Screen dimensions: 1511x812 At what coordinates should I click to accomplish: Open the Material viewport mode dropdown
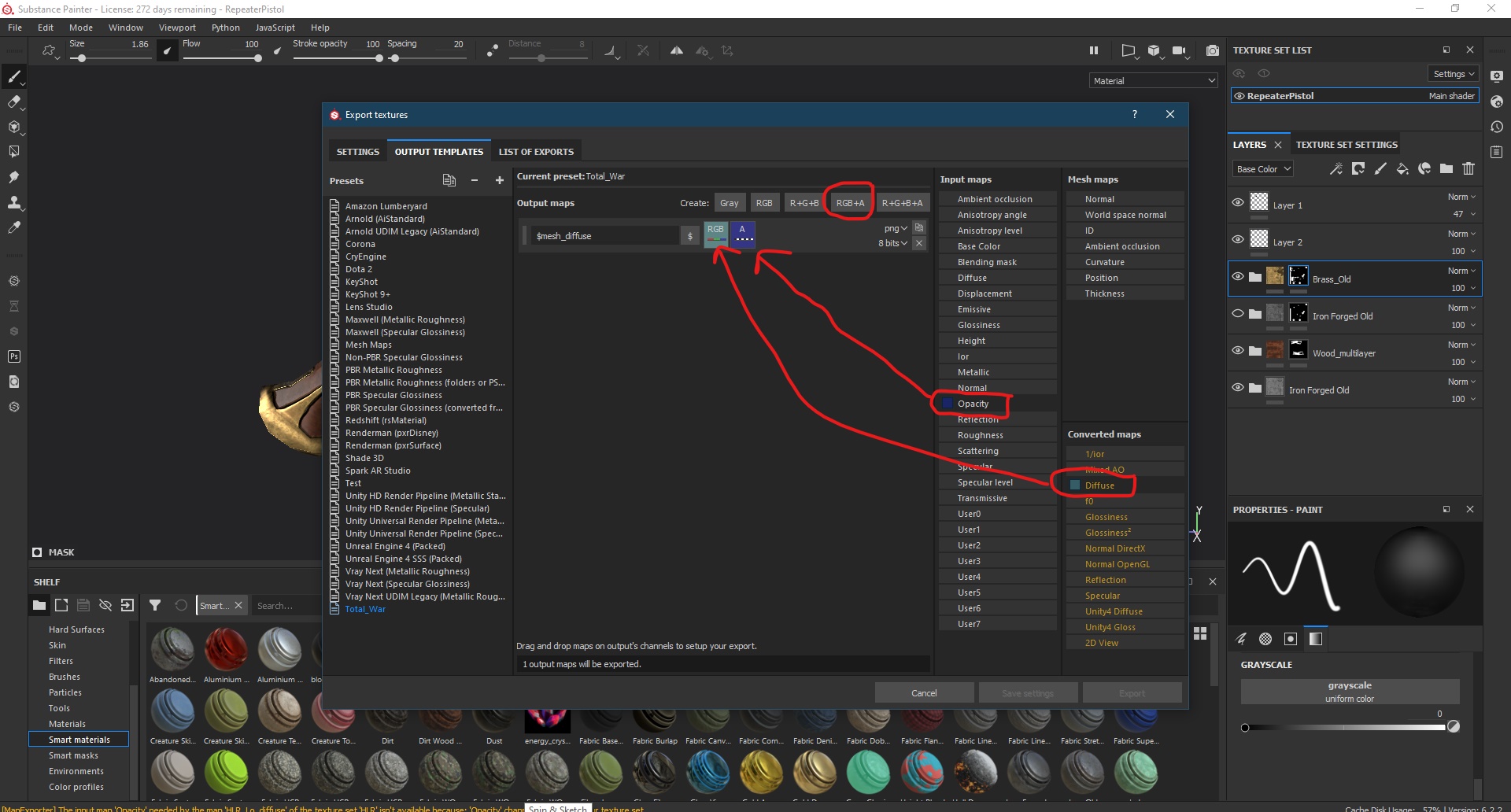click(1154, 80)
